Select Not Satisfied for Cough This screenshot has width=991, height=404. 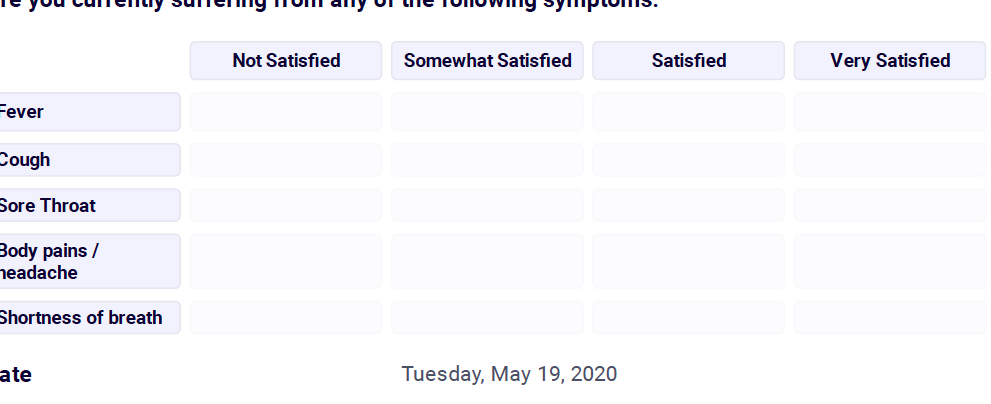coord(286,160)
